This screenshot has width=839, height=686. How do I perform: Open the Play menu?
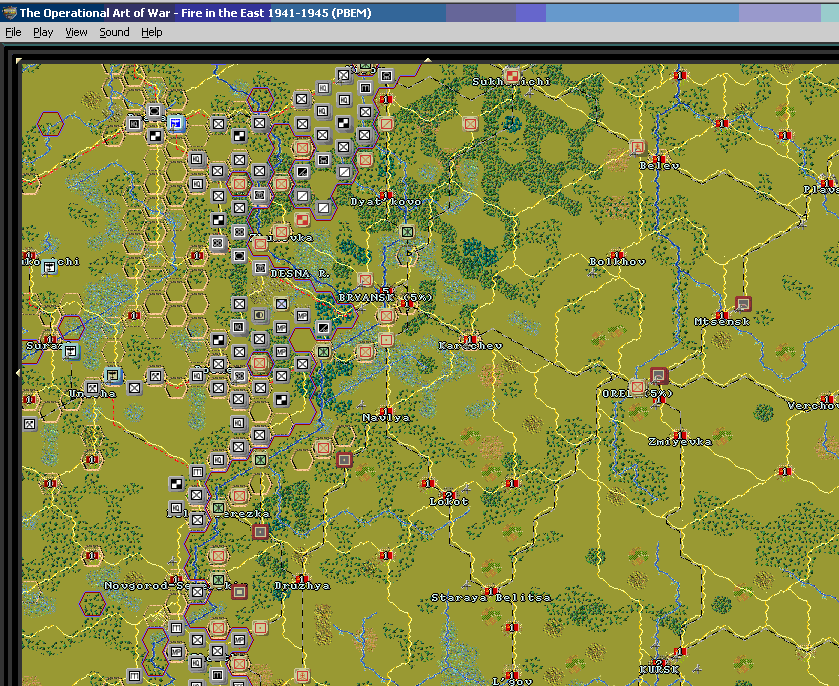43,32
